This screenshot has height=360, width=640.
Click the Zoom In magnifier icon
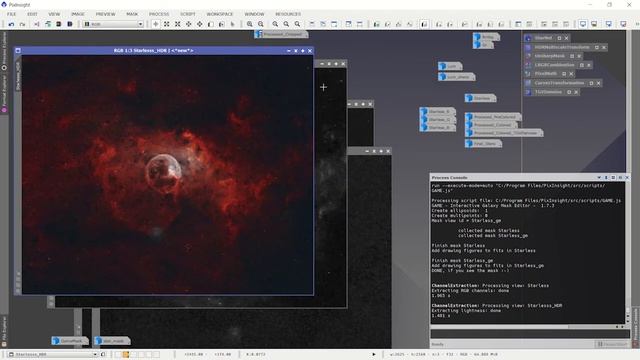point(250,24)
